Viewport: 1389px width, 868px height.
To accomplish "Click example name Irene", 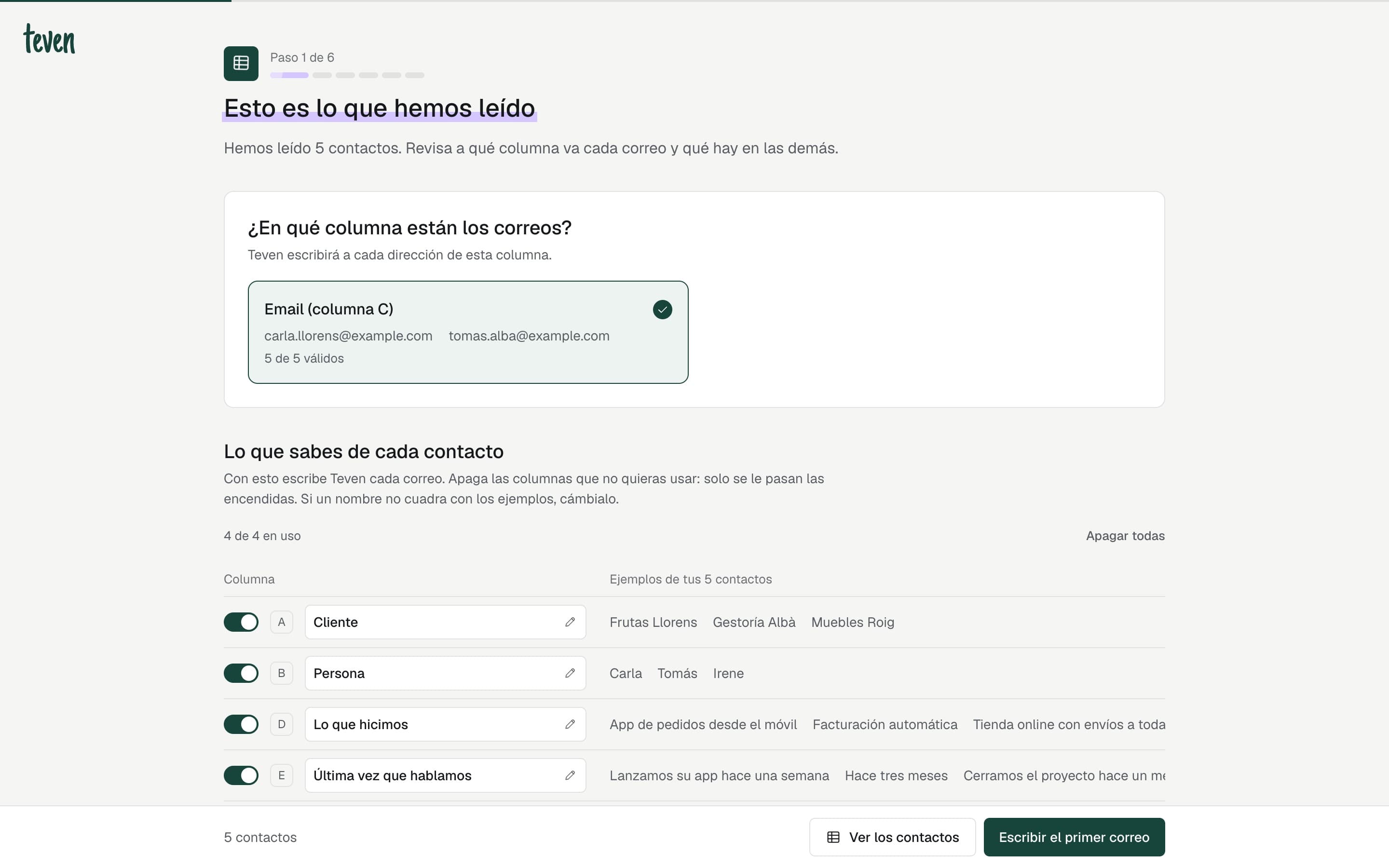I will pos(728,673).
